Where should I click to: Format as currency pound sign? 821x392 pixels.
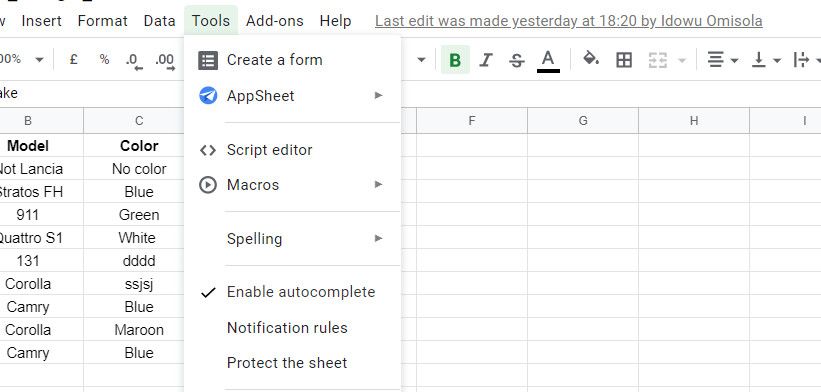[x=74, y=59]
